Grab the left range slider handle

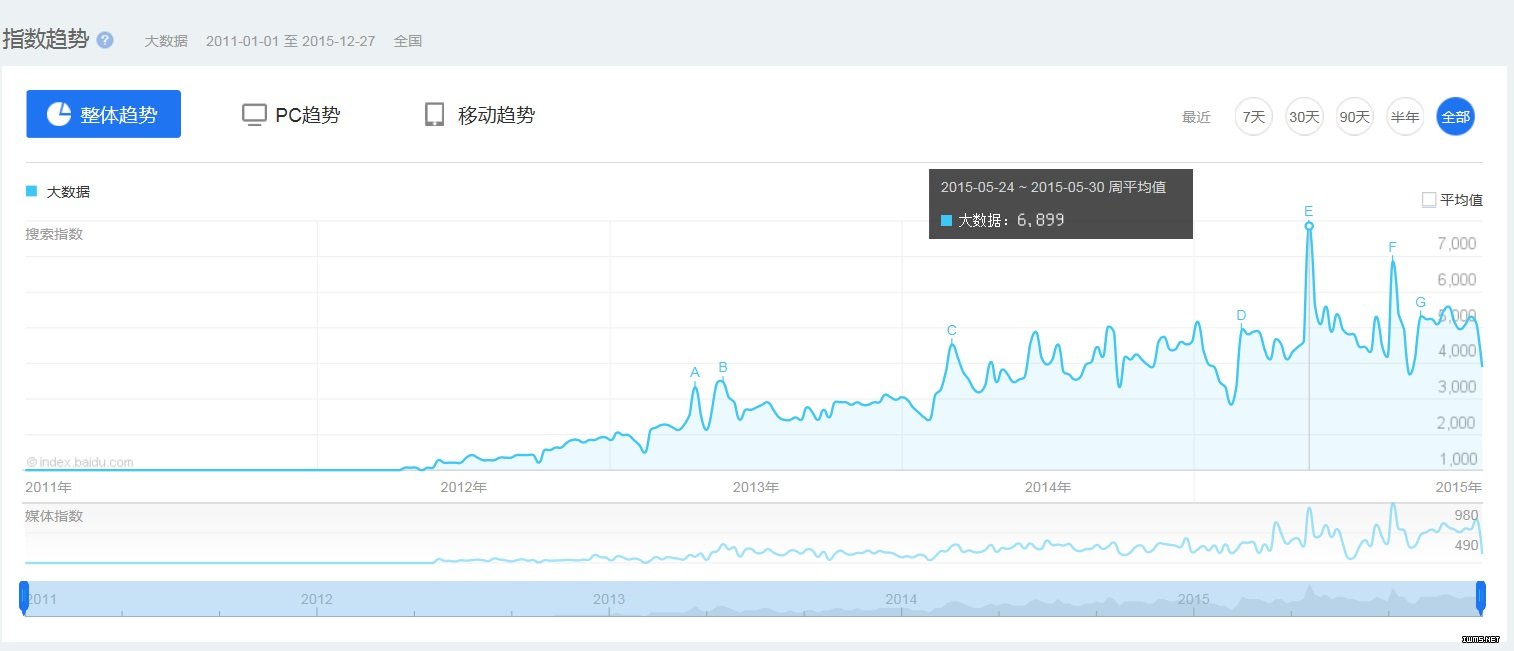24,597
